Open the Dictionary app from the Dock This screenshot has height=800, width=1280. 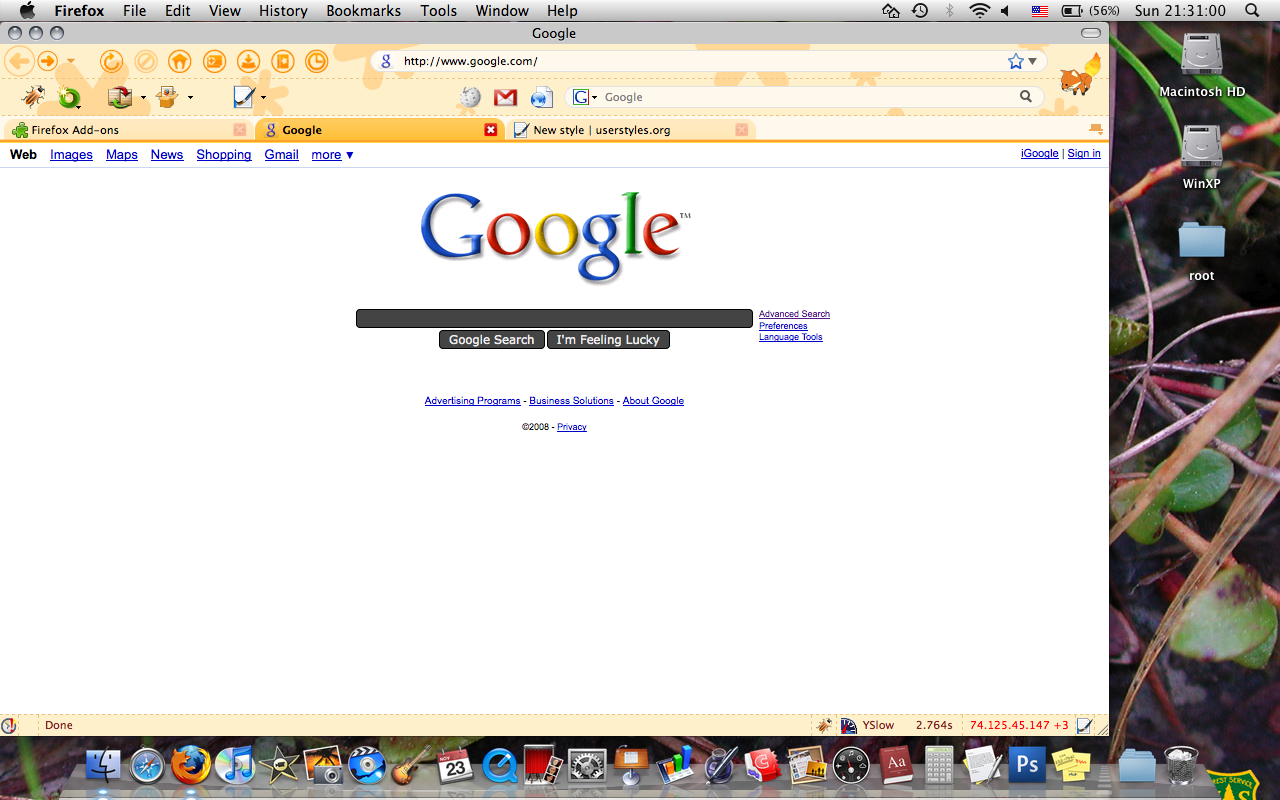[896, 766]
